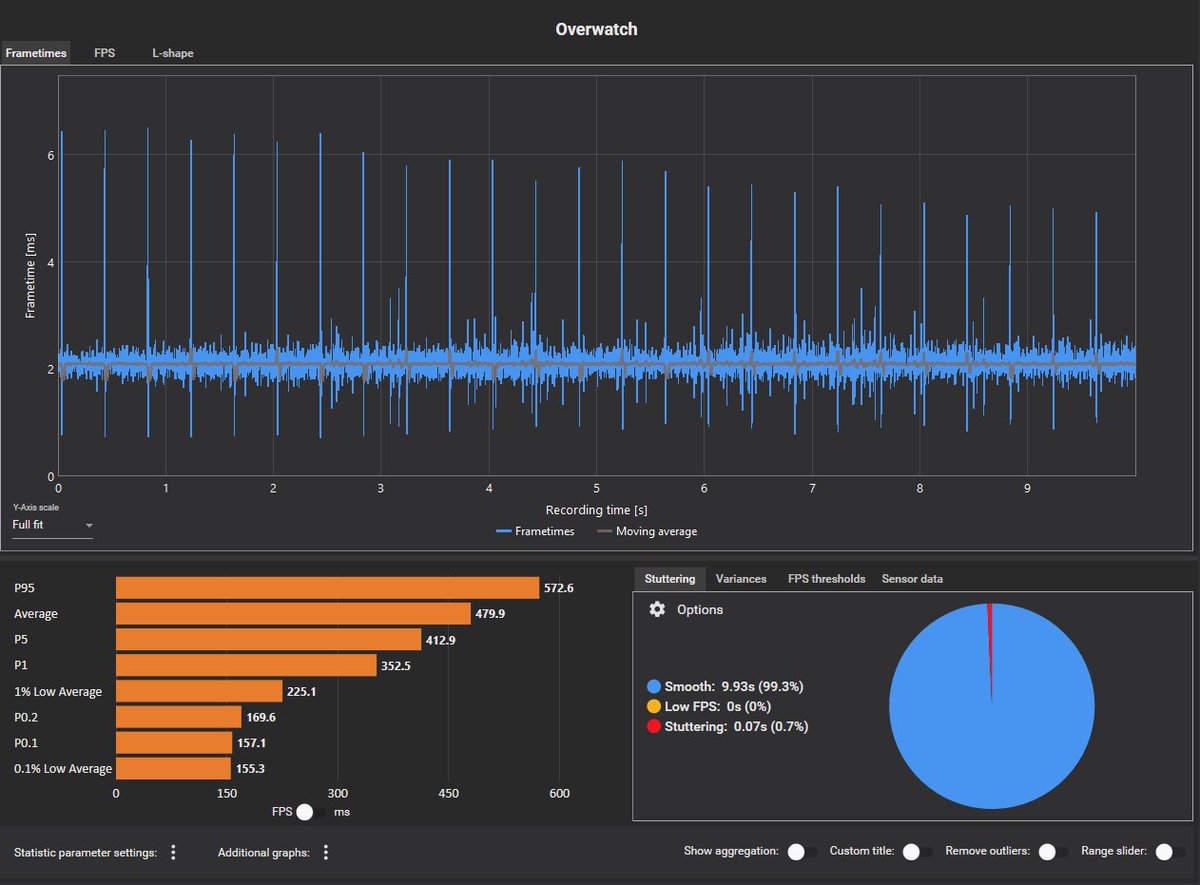Viewport: 1200px width, 885px height.
Task: Open the Variances tab
Action: point(741,578)
